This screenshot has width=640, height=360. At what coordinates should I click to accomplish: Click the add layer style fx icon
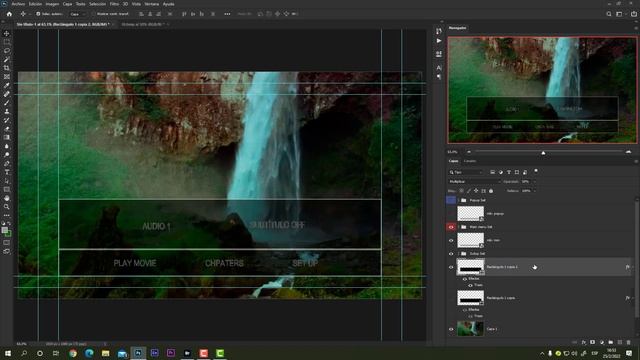click(x=584, y=342)
